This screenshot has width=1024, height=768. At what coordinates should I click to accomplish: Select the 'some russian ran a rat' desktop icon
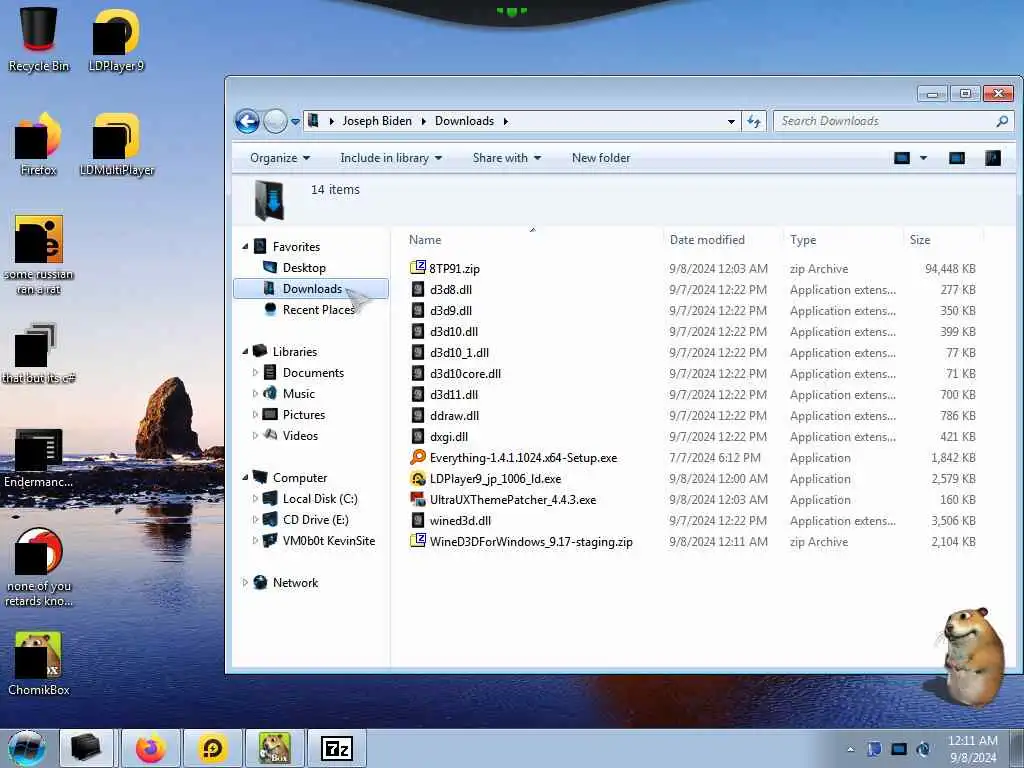coord(39,255)
